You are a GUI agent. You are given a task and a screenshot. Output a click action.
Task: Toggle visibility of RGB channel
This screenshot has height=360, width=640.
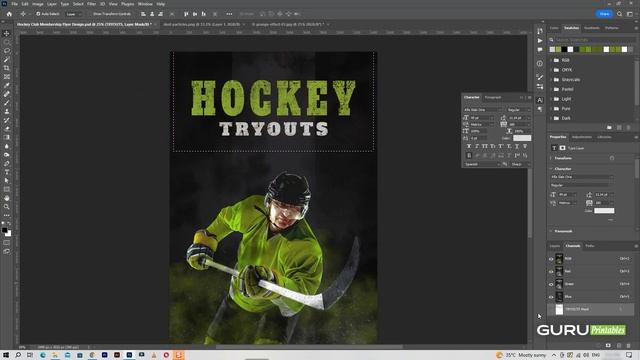pyautogui.click(x=551, y=259)
